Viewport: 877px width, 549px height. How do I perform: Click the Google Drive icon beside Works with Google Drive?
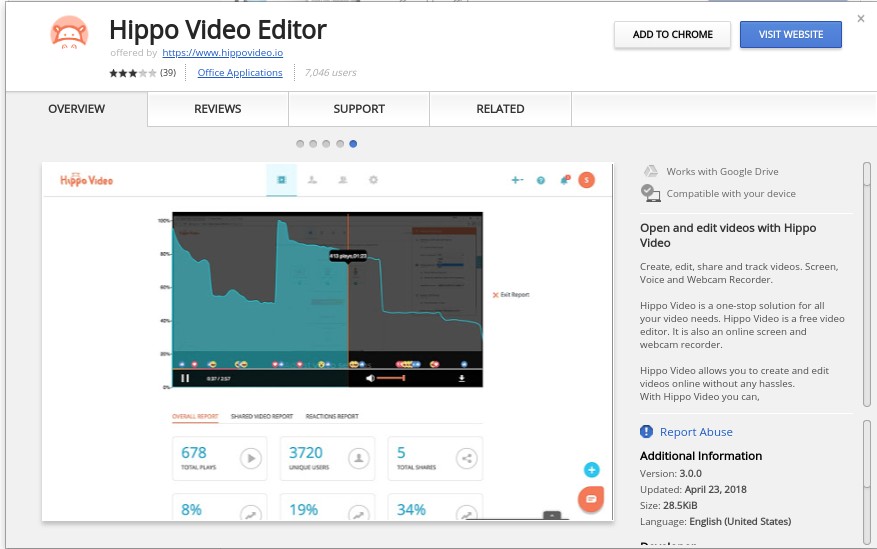click(650, 172)
